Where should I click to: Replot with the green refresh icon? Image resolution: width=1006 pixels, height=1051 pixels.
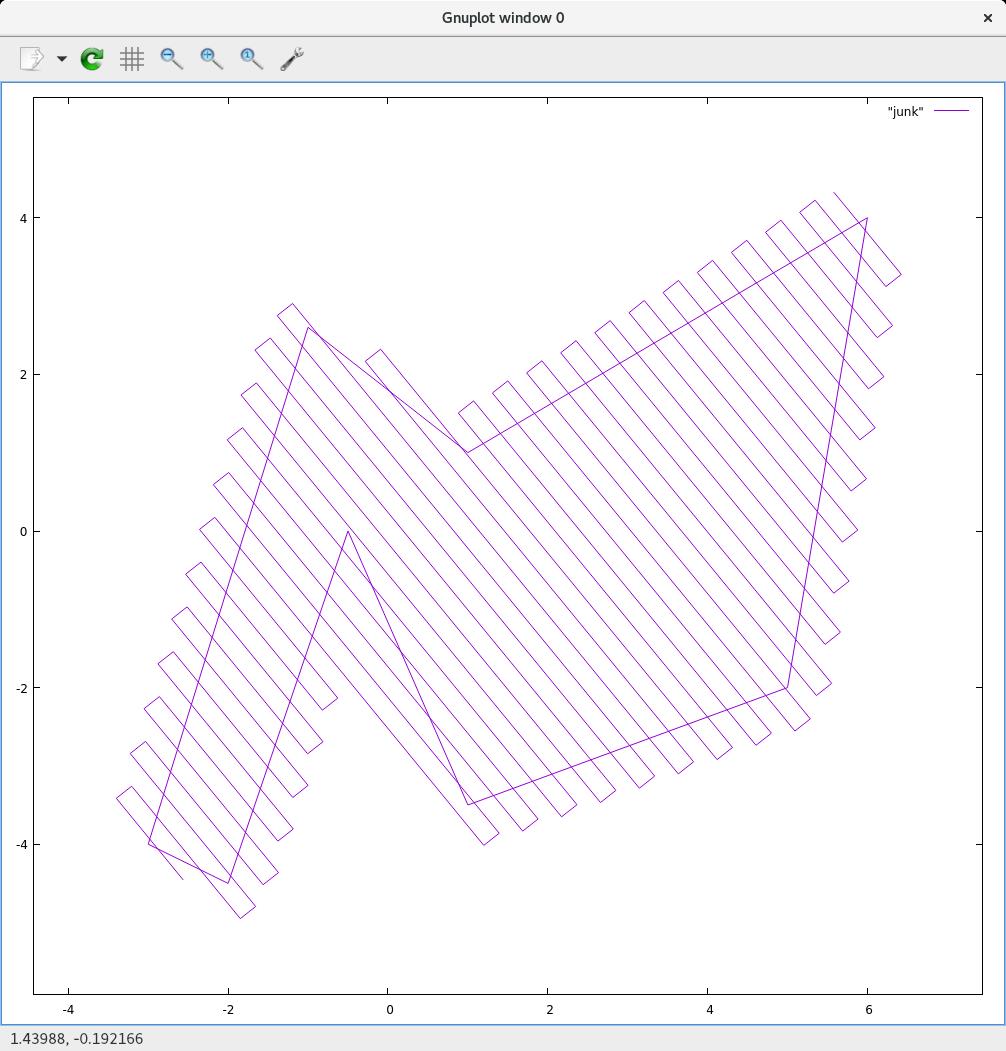[92, 59]
